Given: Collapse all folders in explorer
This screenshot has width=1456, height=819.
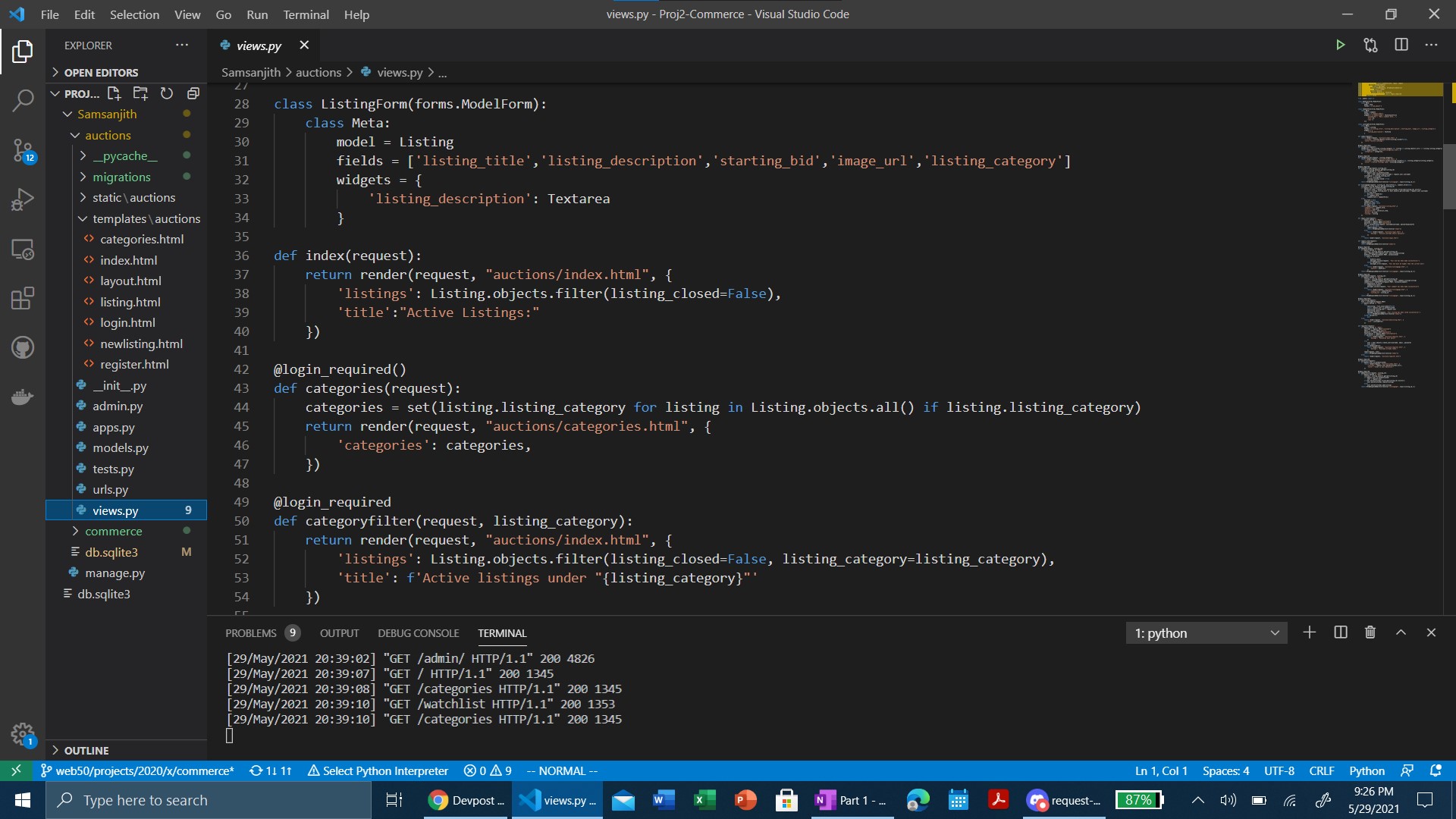Looking at the screenshot, I should [x=193, y=93].
